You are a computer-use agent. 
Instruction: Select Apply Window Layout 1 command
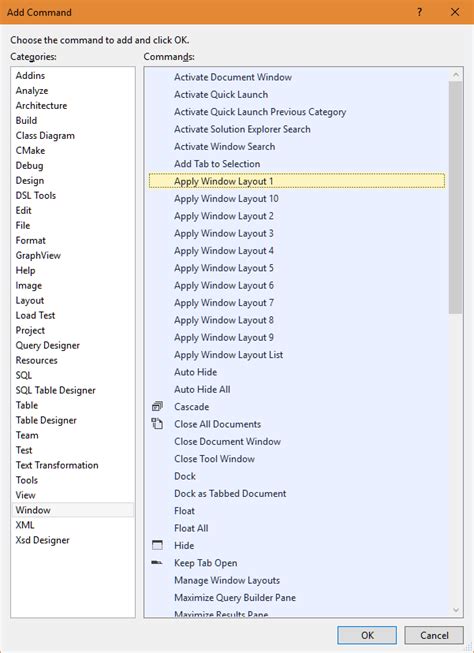297,181
